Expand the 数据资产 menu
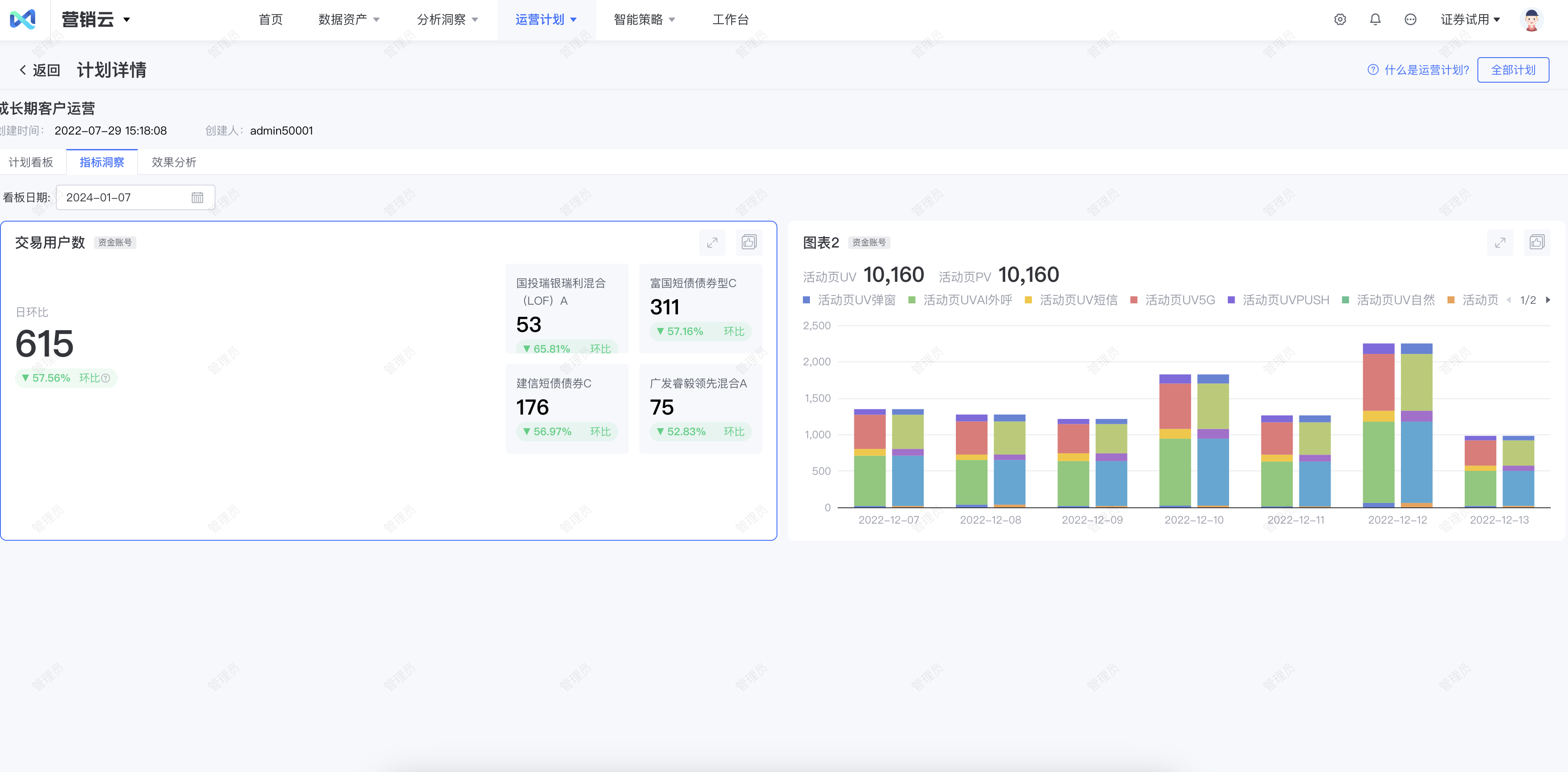 (x=349, y=19)
